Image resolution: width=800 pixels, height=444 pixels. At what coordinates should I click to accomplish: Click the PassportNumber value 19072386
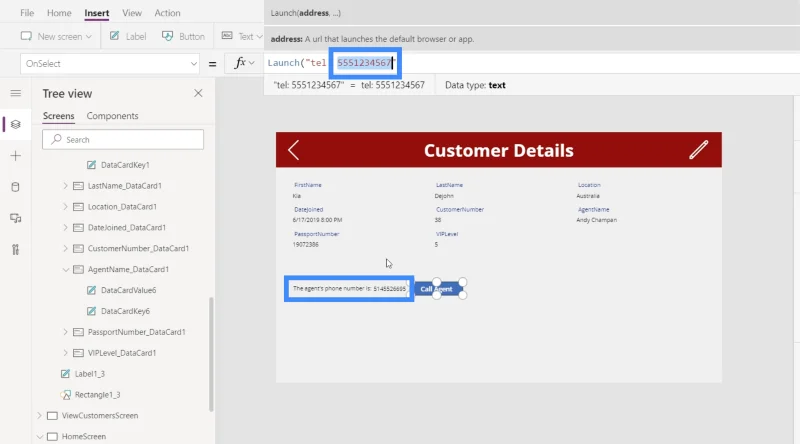click(306, 244)
